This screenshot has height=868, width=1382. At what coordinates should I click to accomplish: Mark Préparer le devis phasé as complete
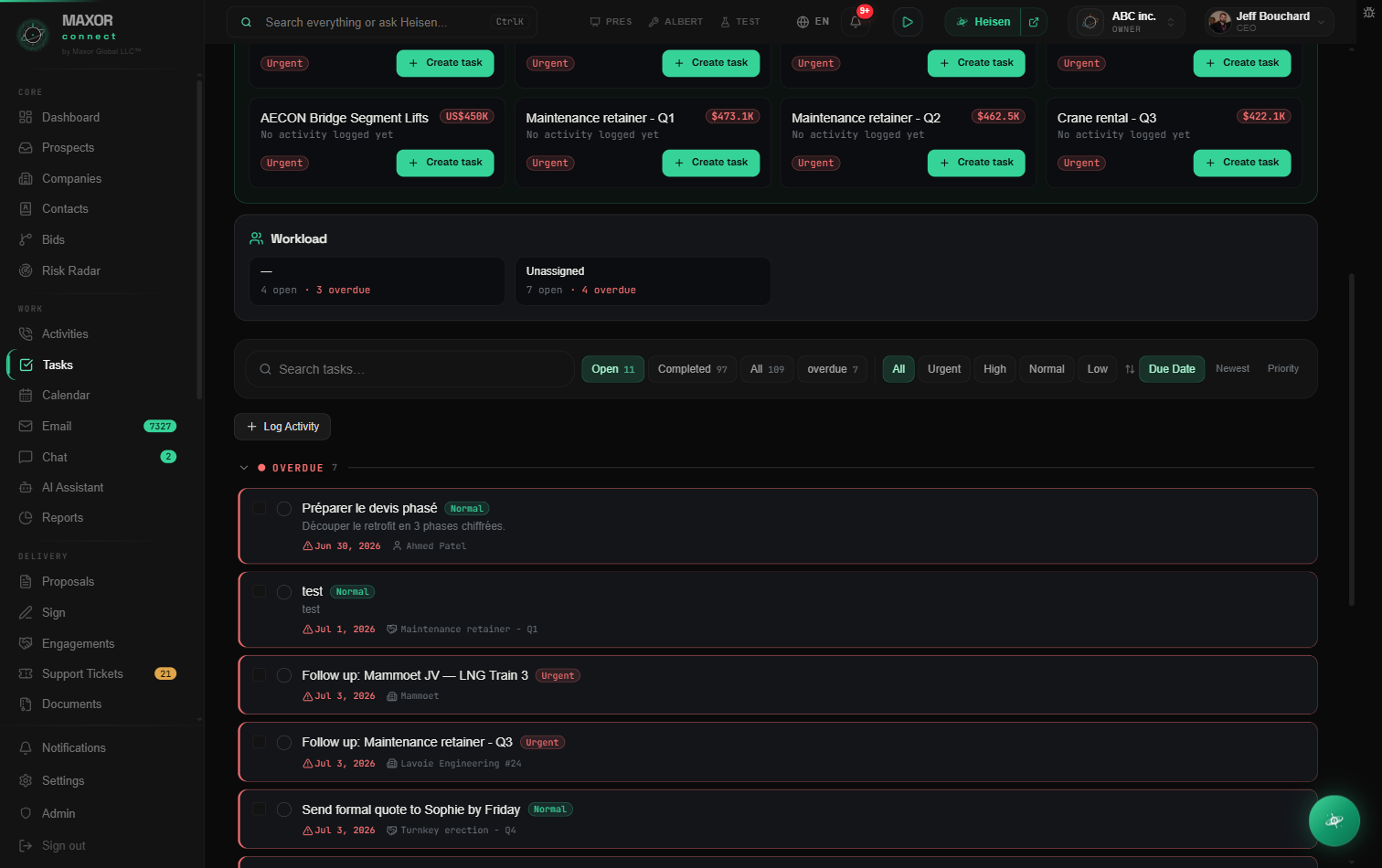click(284, 509)
